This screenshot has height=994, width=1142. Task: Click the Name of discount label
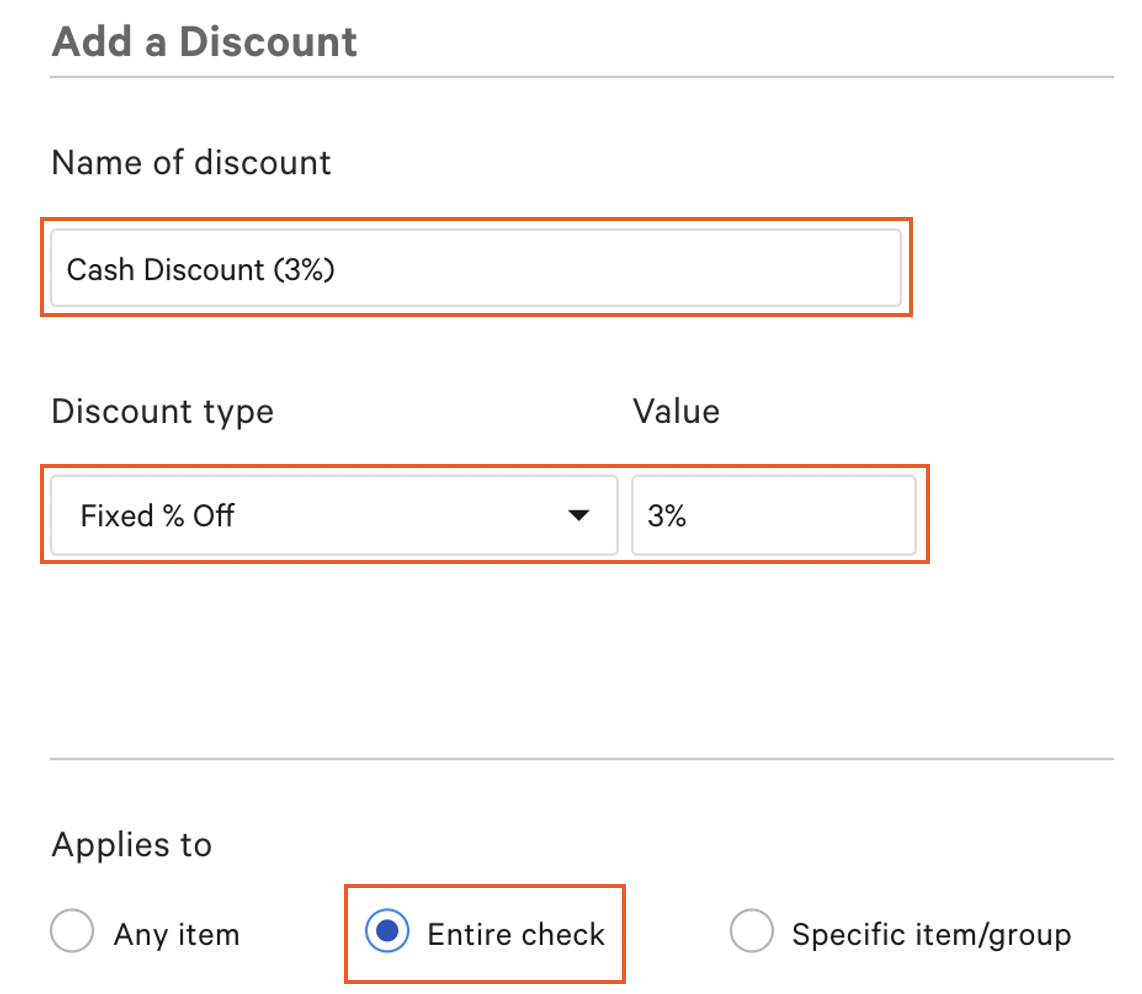click(x=191, y=162)
